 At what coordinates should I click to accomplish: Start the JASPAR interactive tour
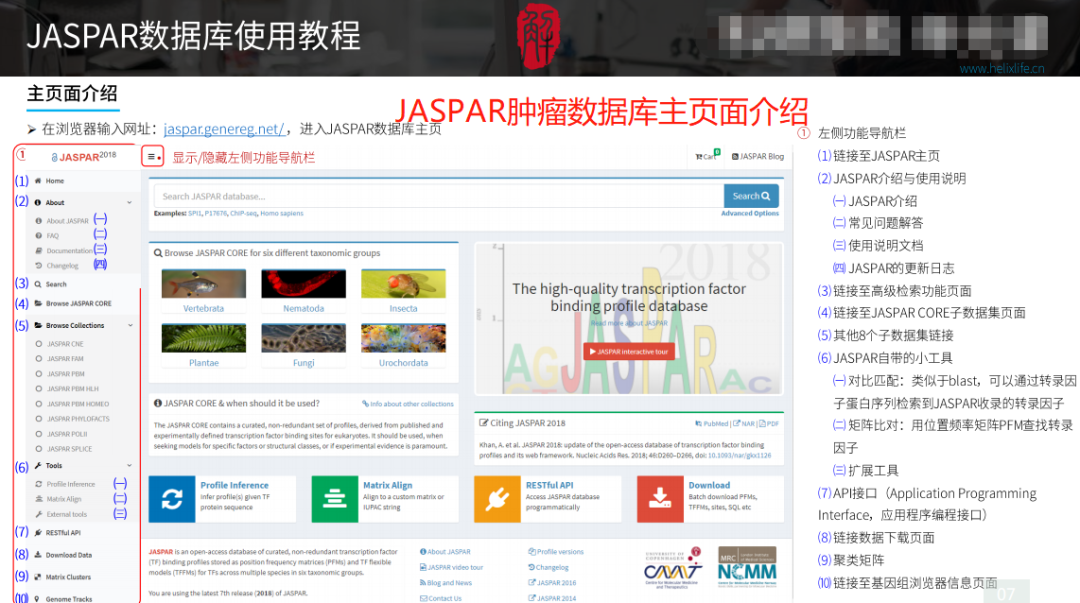coord(629,351)
